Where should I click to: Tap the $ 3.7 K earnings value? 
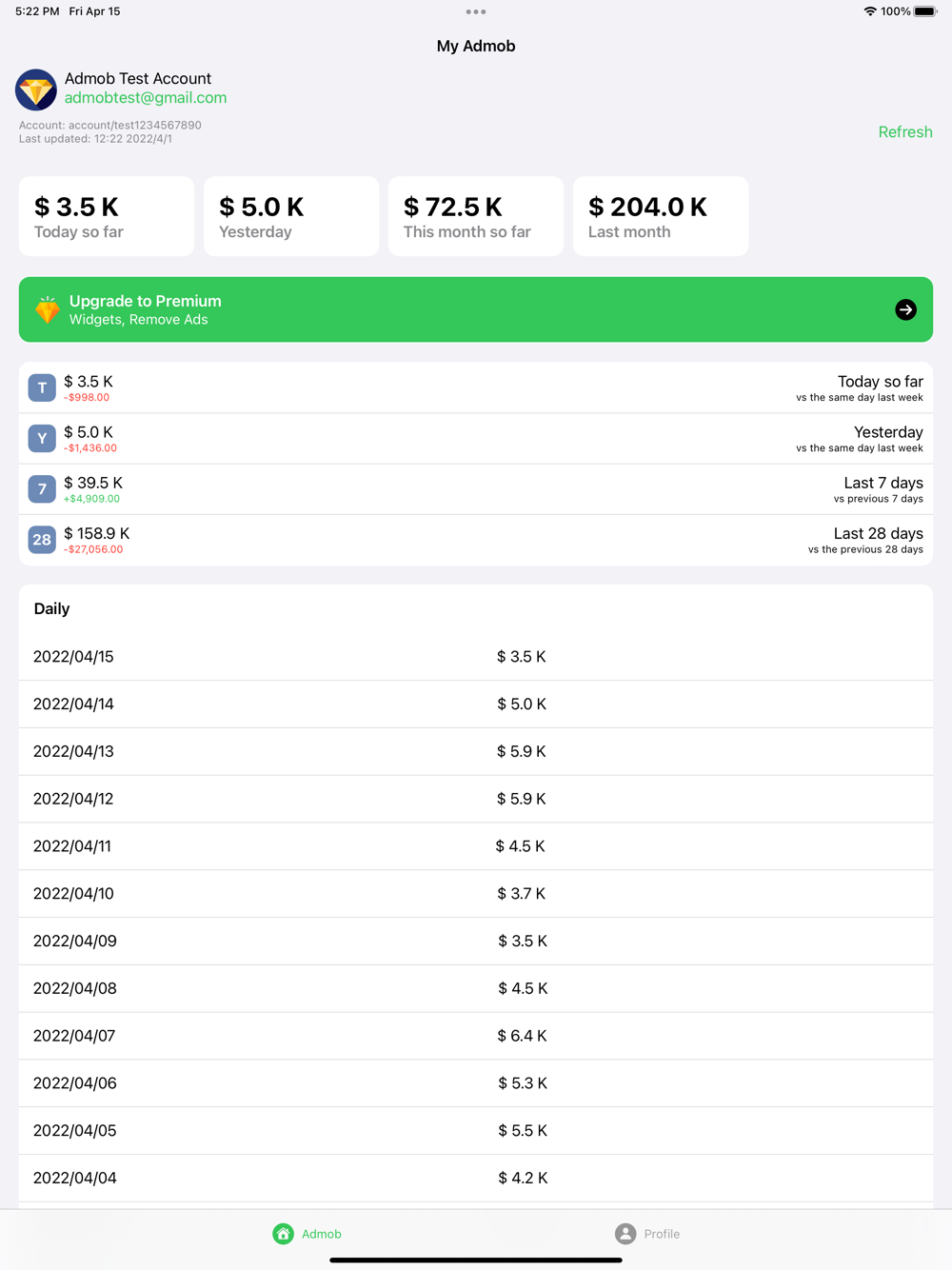pos(522,893)
